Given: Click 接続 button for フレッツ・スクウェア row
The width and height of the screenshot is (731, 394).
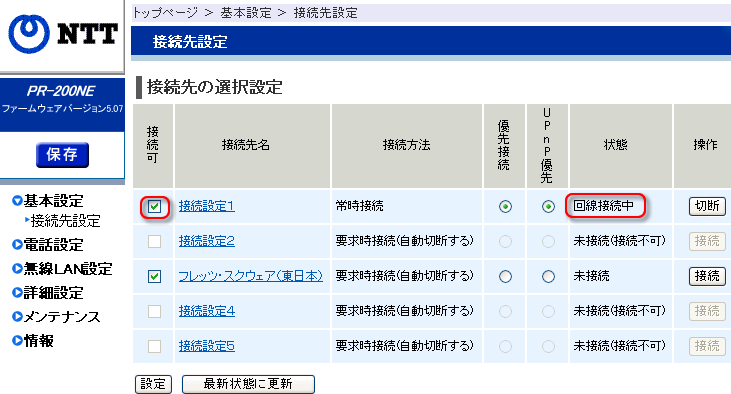Looking at the screenshot, I should (x=707, y=276).
